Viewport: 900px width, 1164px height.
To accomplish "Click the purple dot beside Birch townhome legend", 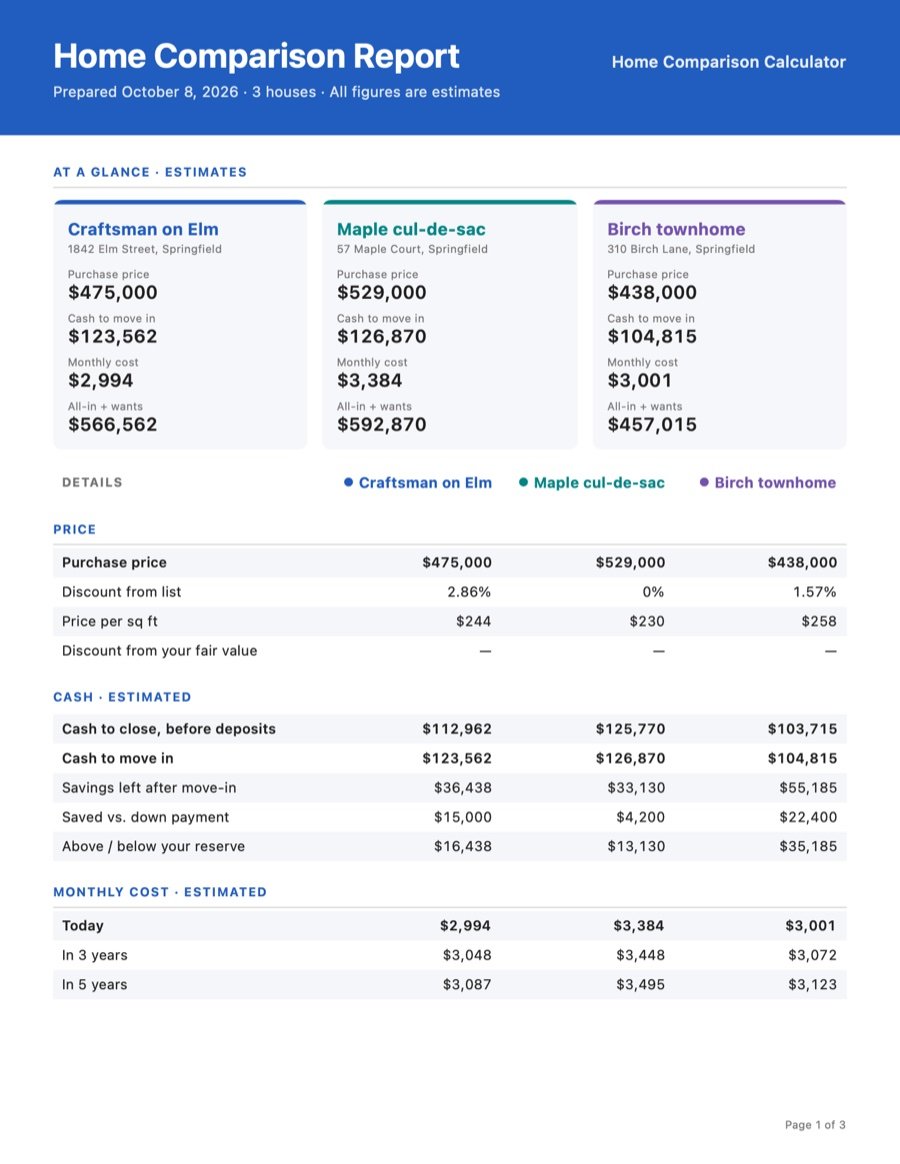I will pos(704,483).
